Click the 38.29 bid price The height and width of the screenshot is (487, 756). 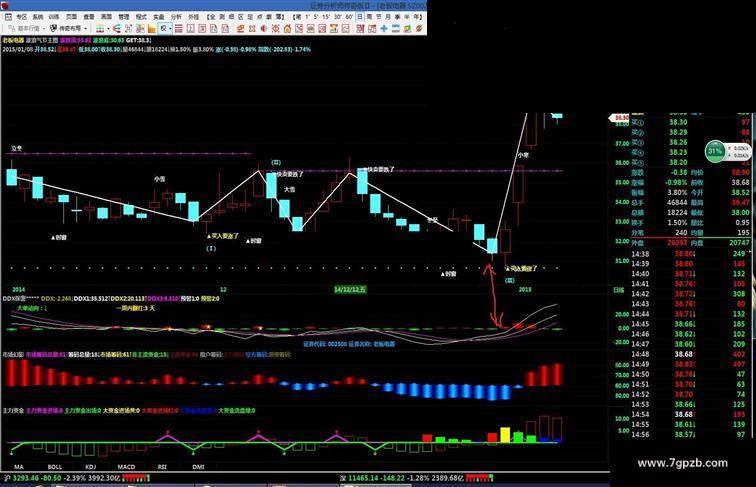coord(678,132)
